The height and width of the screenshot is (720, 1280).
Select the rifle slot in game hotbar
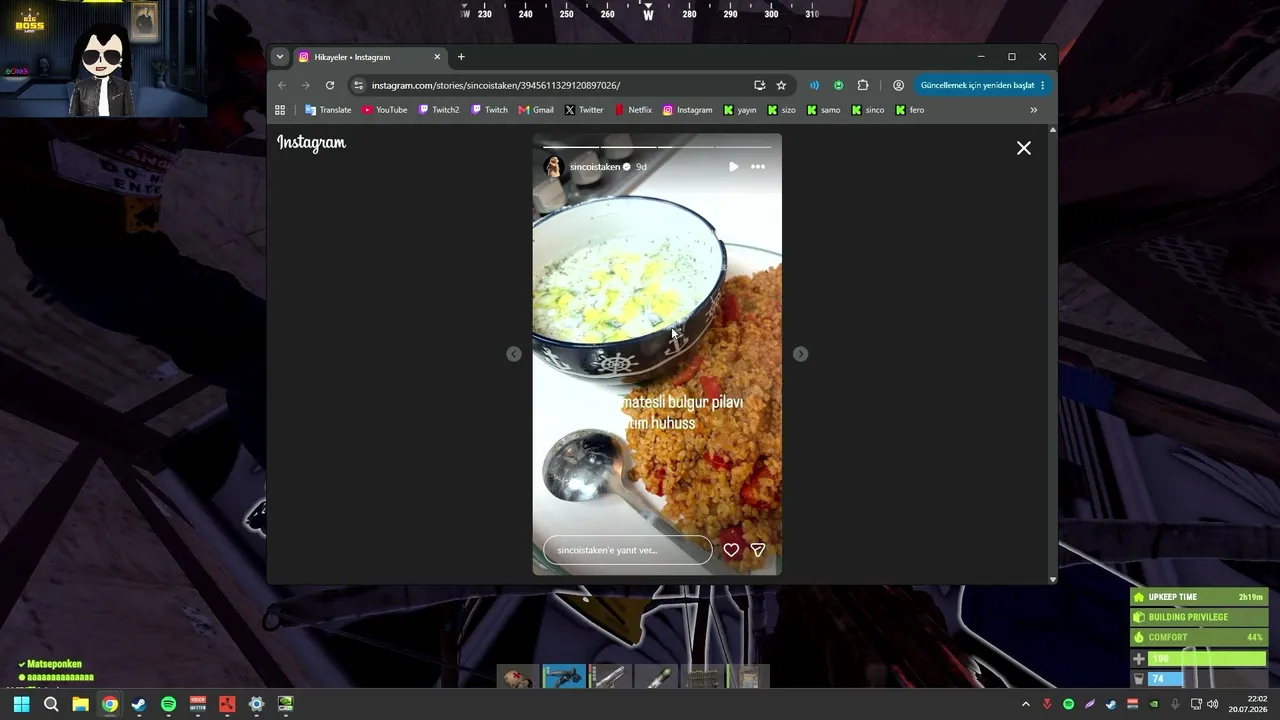tap(564, 677)
